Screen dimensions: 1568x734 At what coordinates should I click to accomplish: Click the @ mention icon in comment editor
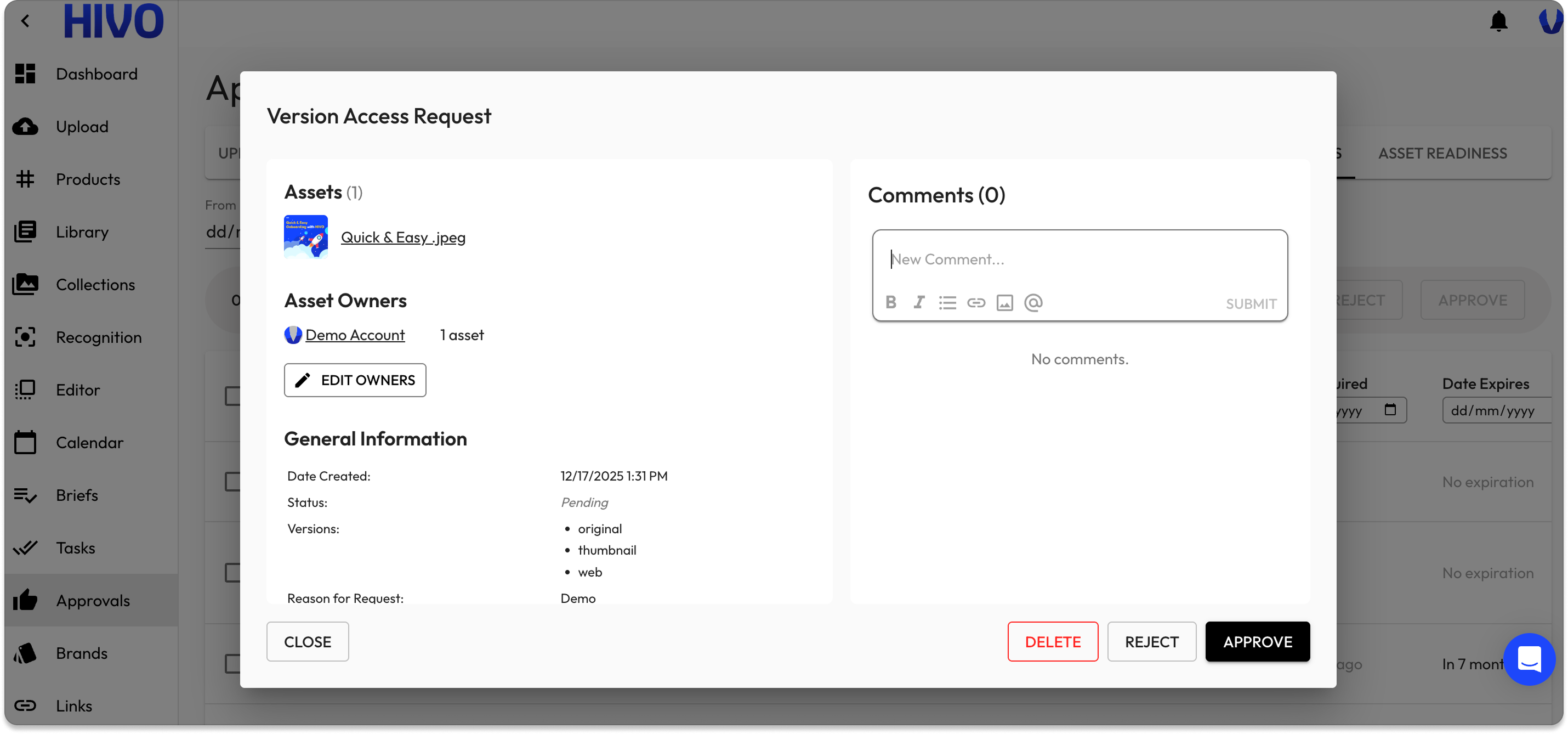[x=1033, y=302]
